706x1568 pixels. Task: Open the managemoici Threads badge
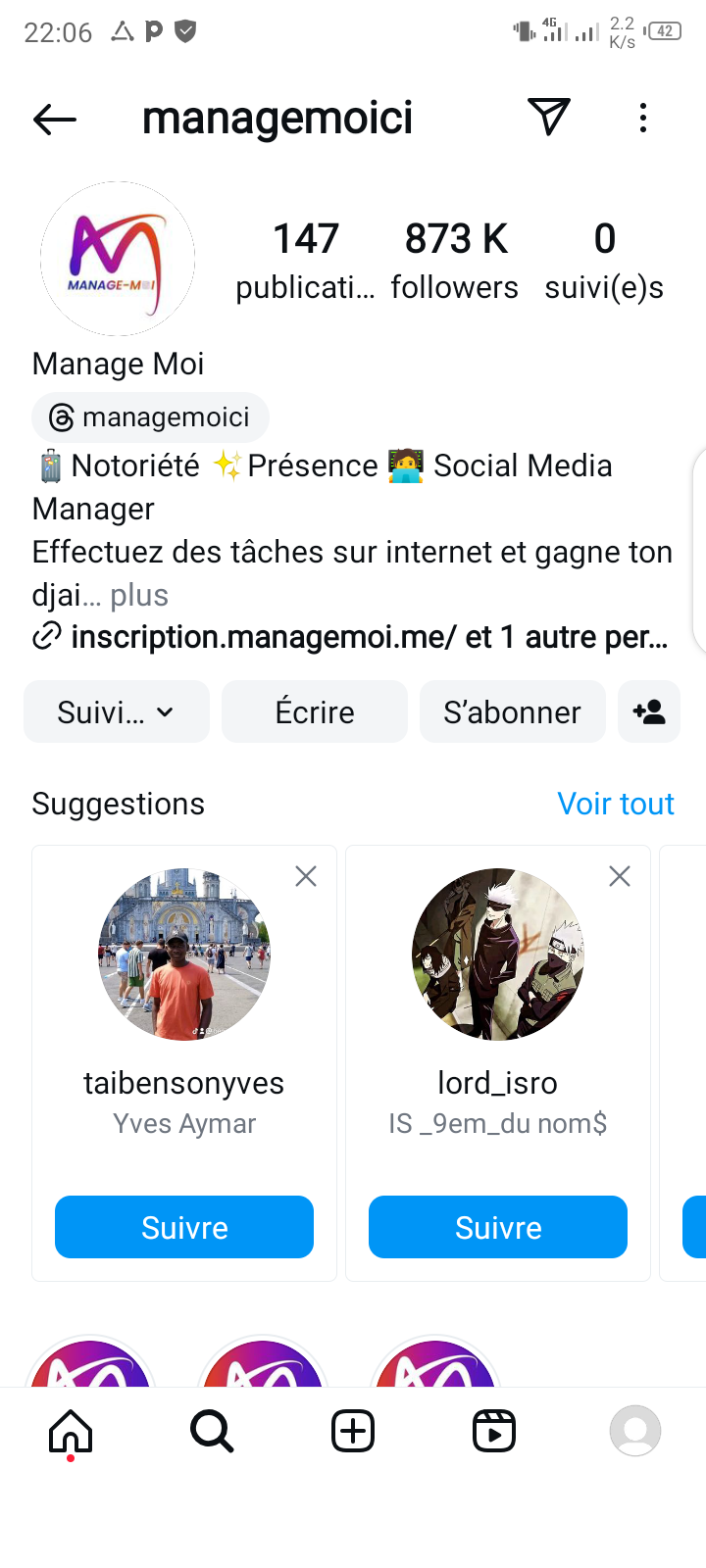coord(151,417)
